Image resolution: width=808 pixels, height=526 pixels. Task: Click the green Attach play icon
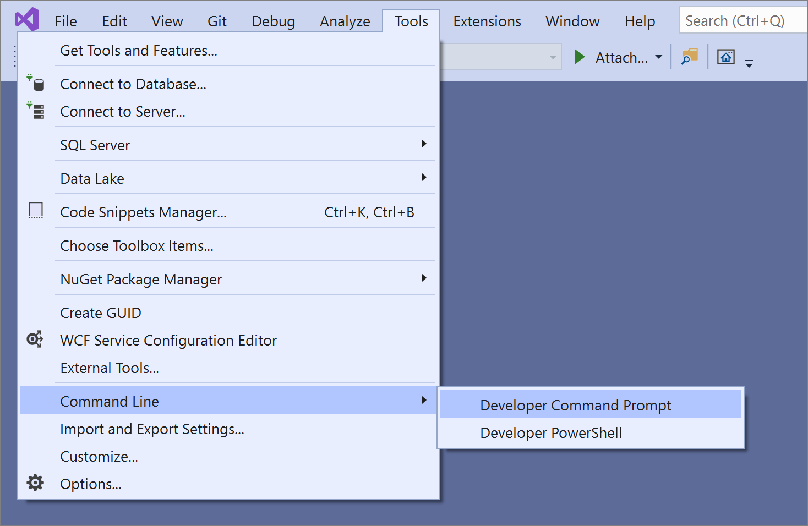click(x=580, y=57)
